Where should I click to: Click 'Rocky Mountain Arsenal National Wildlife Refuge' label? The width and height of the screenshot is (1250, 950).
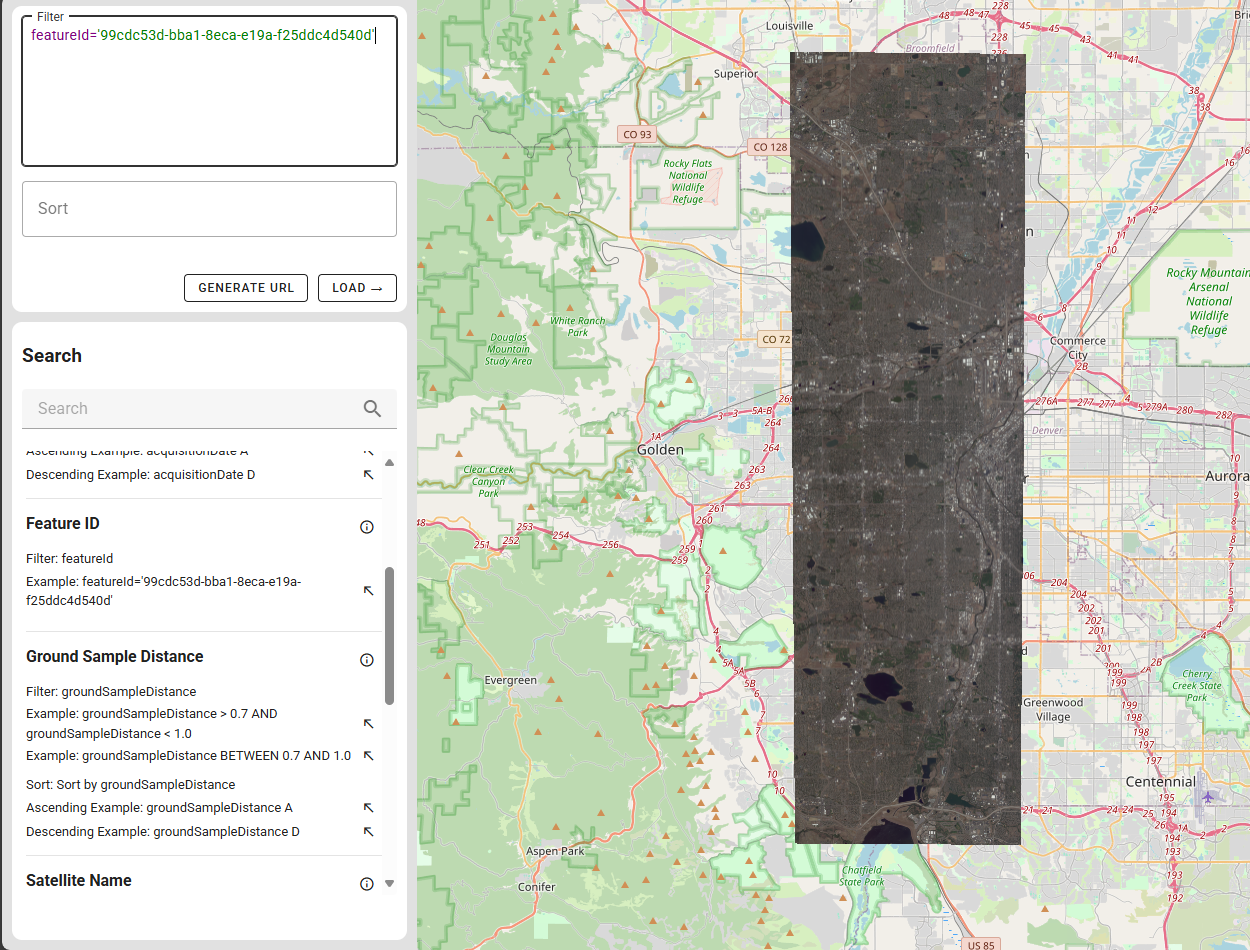point(1209,301)
